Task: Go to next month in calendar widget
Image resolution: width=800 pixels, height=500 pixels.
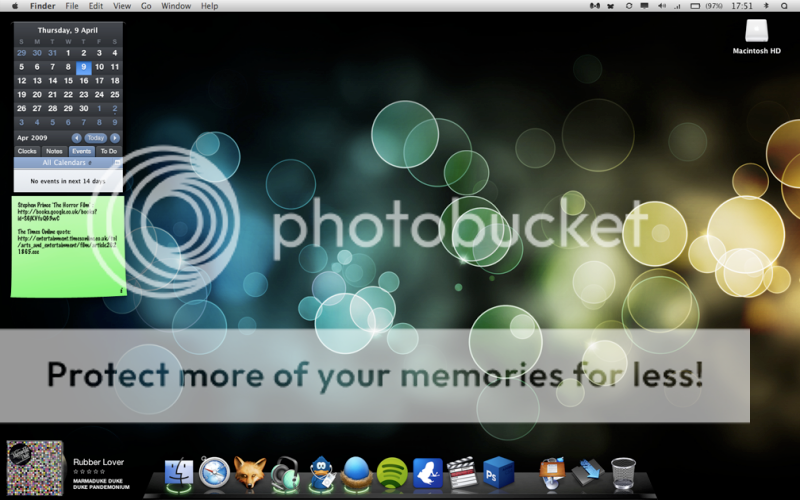Action: (x=115, y=138)
